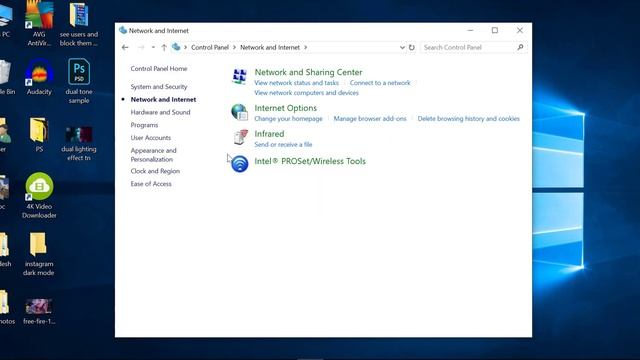
Task: Go up one level with up arrow
Action: click(164, 47)
